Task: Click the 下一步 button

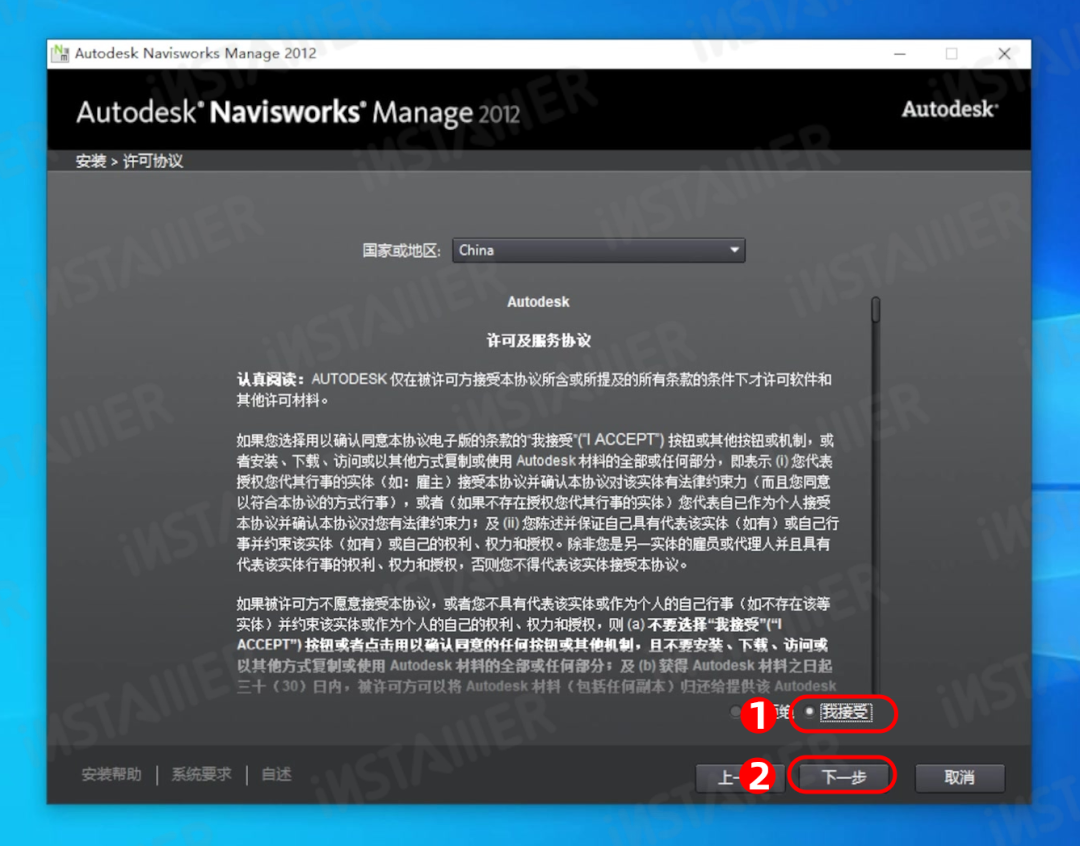Action: 843,777
